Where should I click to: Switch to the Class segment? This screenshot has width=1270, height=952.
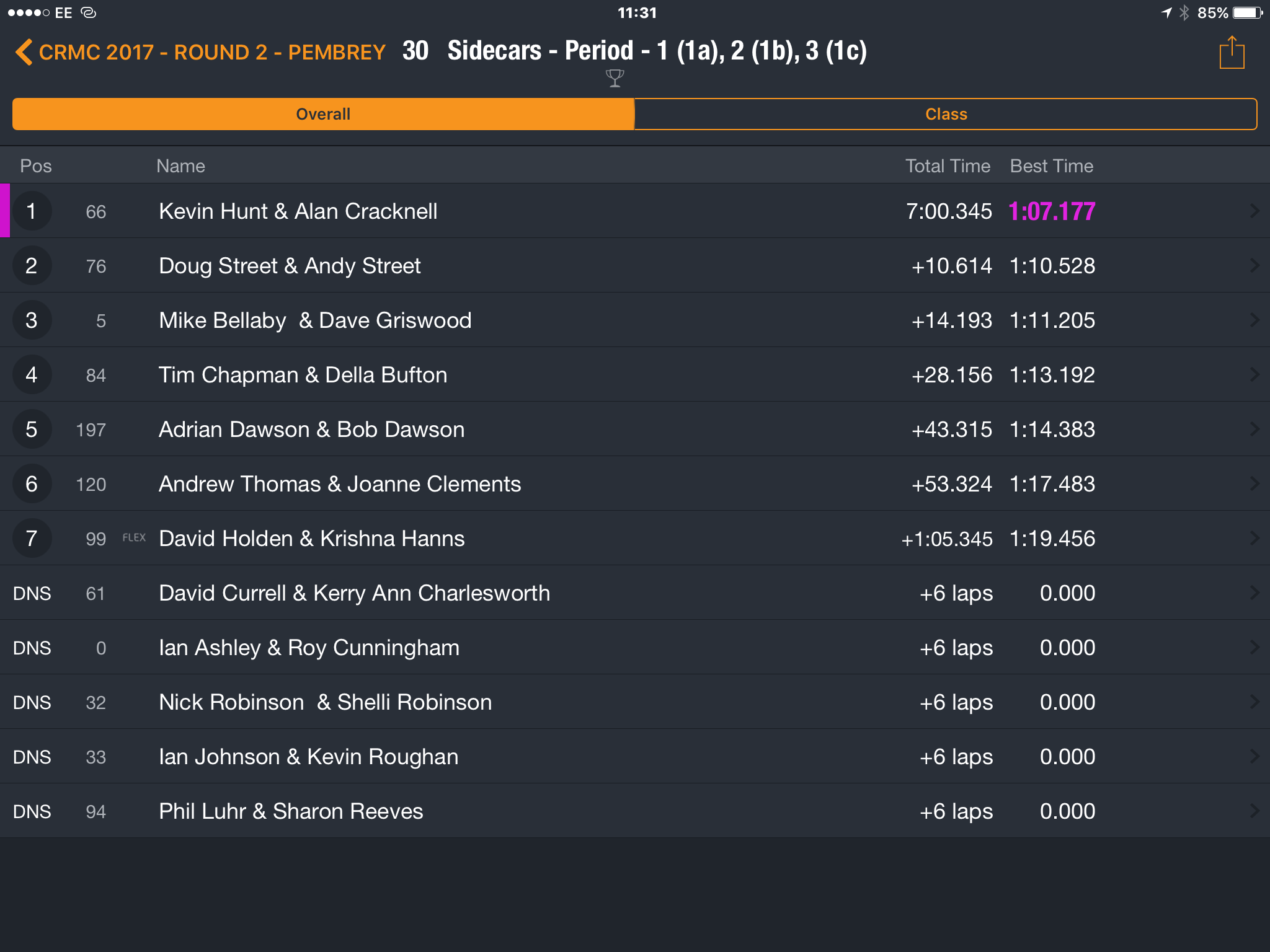(x=946, y=114)
